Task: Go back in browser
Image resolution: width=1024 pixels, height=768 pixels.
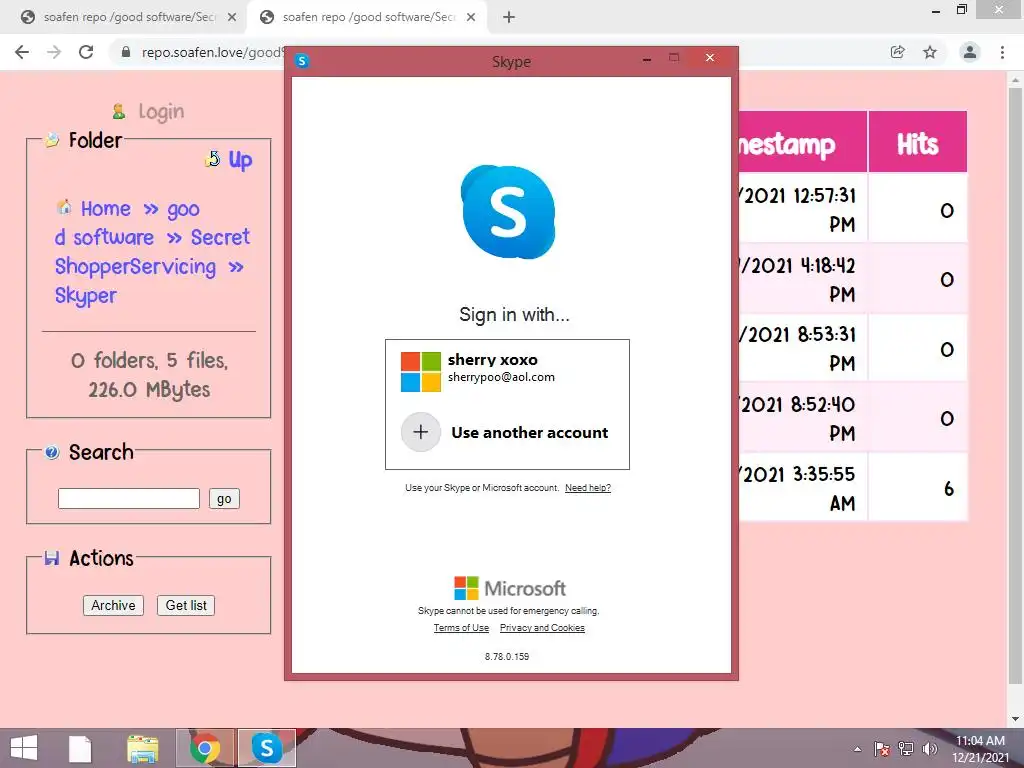Action: [22, 52]
